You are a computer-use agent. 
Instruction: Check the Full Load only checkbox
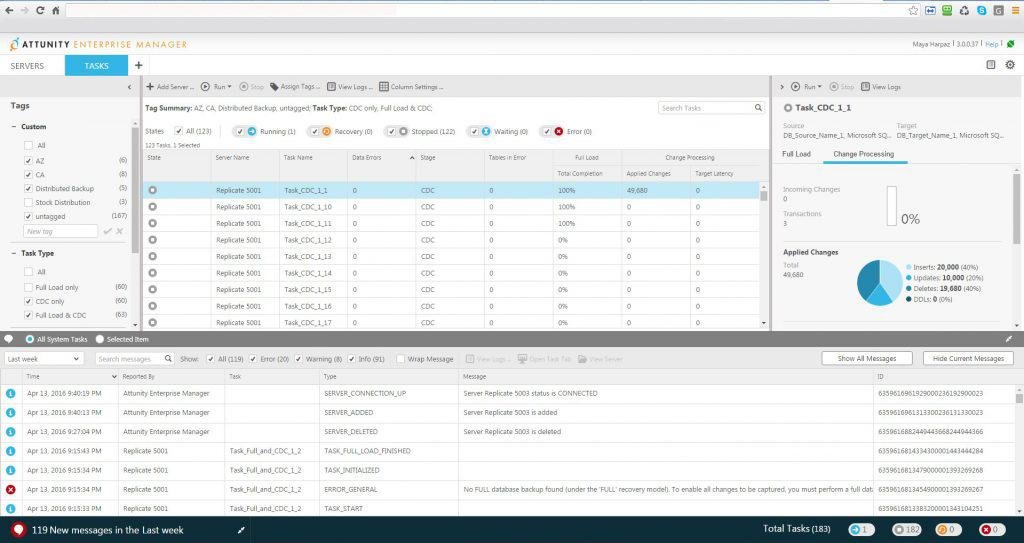coord(28,288)
